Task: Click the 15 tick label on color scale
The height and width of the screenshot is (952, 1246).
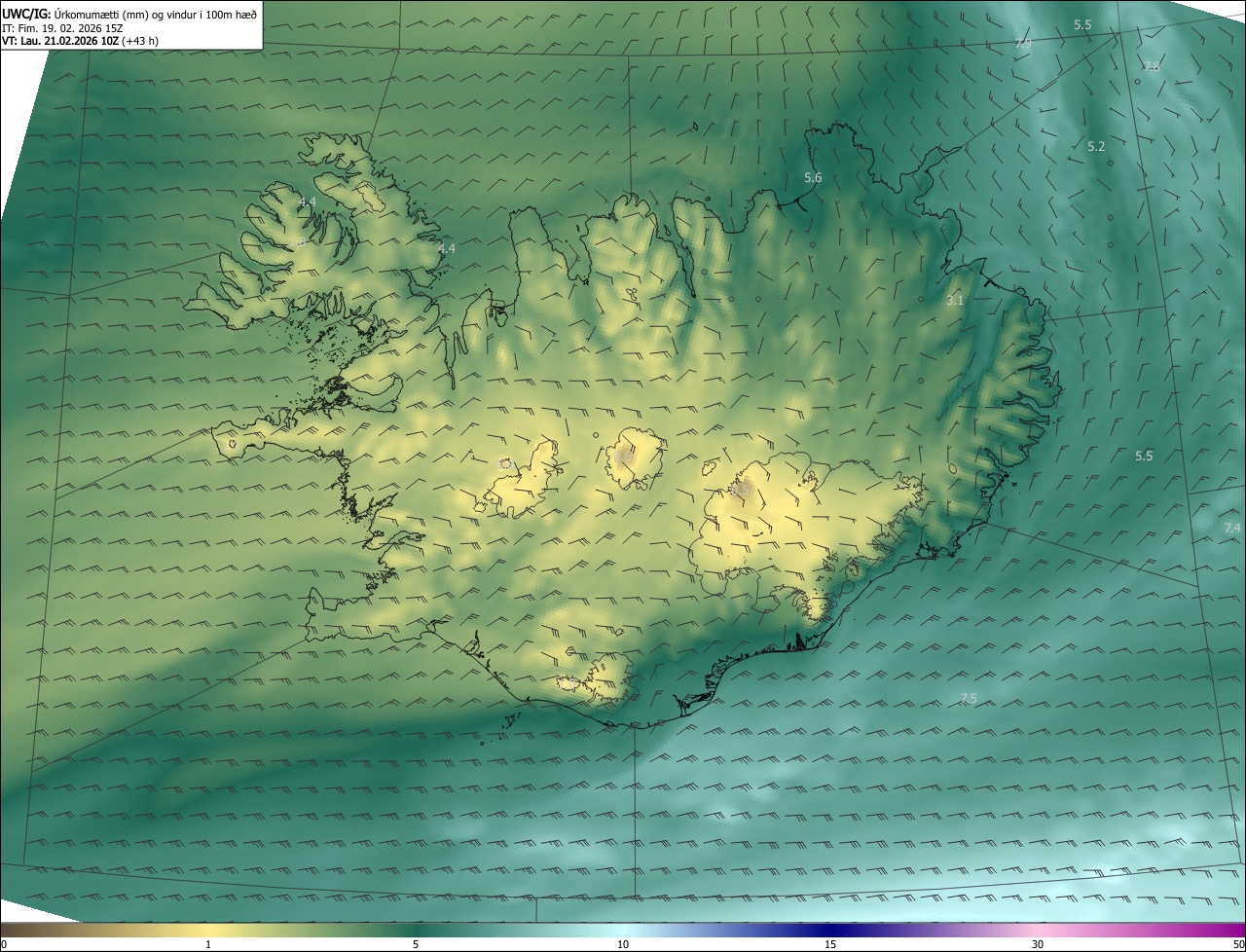Action: tap(830, 944)
